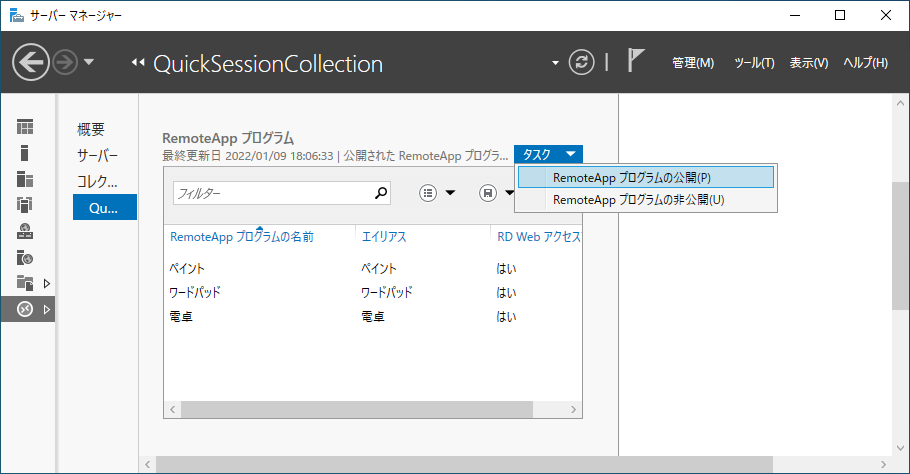
Task: Open the 管理(M) menu
Action: [693, 63]
